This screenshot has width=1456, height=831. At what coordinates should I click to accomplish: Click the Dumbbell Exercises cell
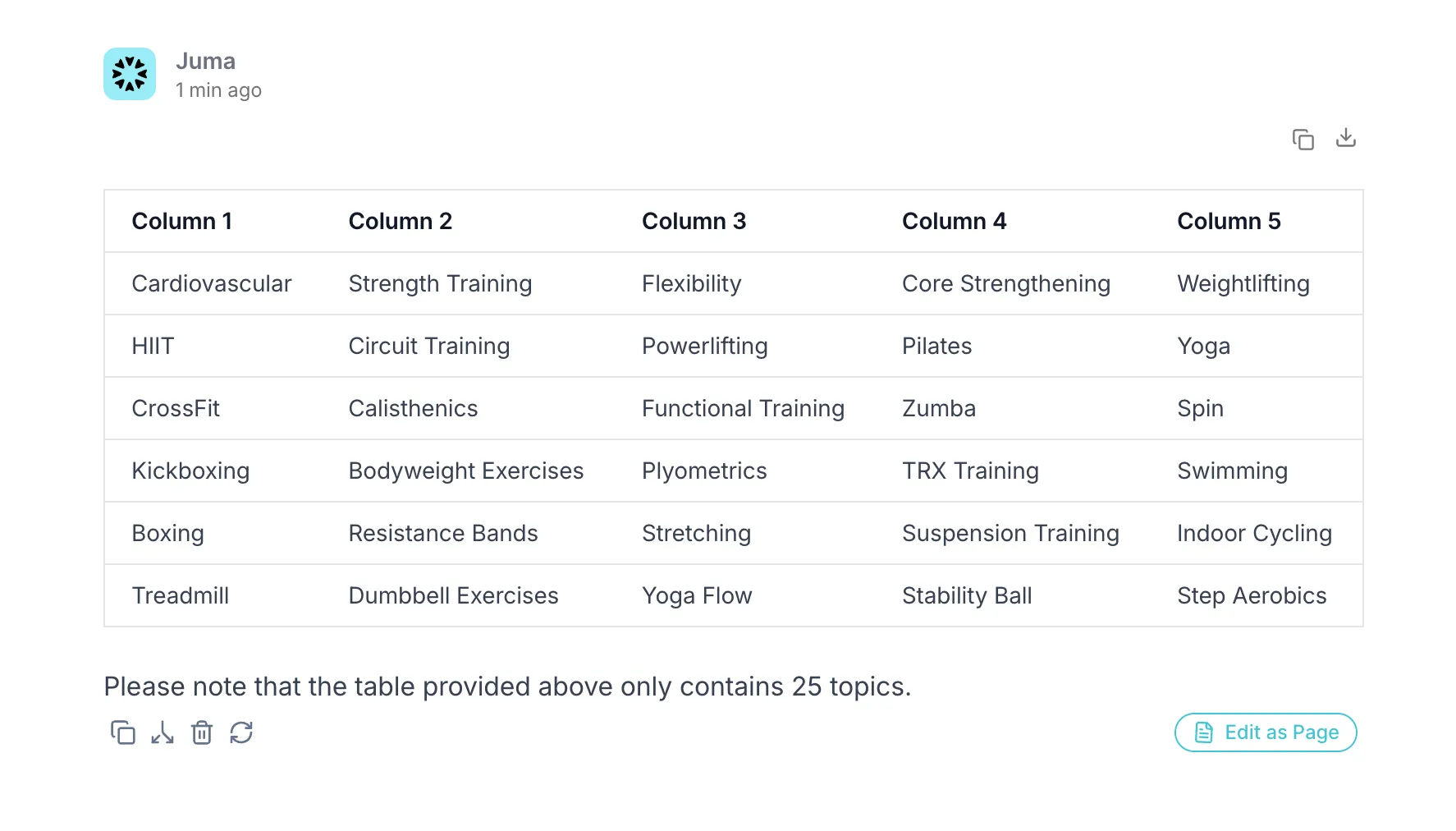click(453, 595)
